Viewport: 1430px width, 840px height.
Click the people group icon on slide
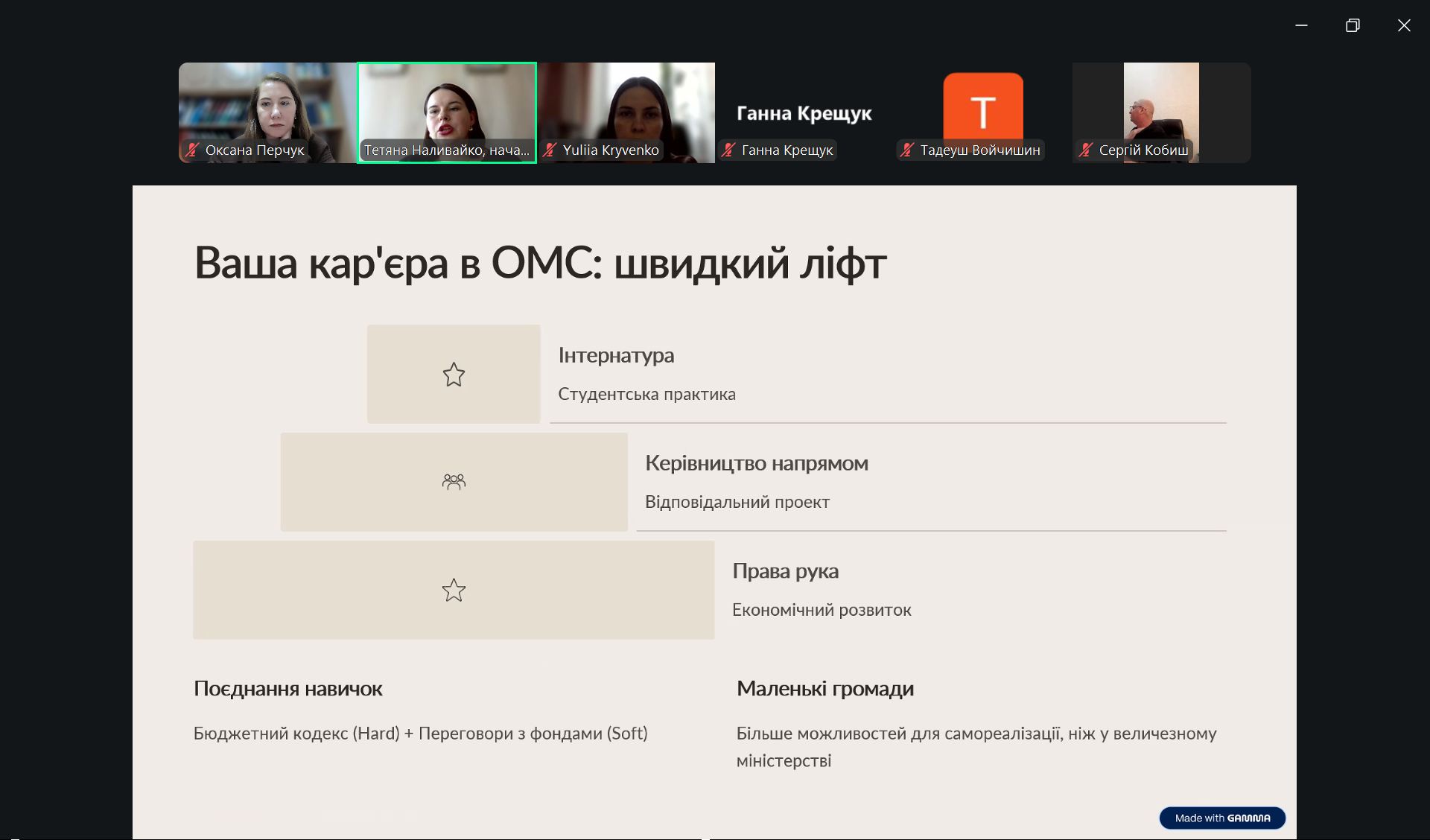coord(454,482)
